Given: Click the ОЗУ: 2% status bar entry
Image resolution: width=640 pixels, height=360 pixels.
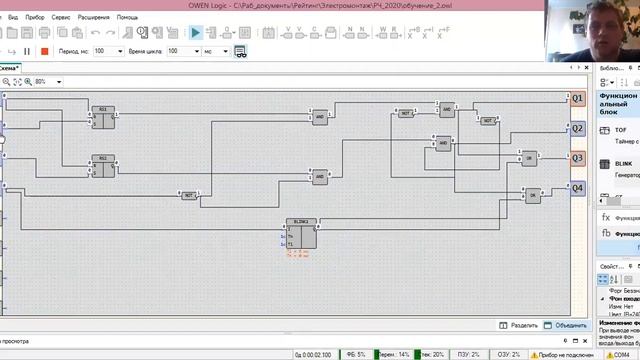Looking at the screenshot, I should [x=509, y=355].
